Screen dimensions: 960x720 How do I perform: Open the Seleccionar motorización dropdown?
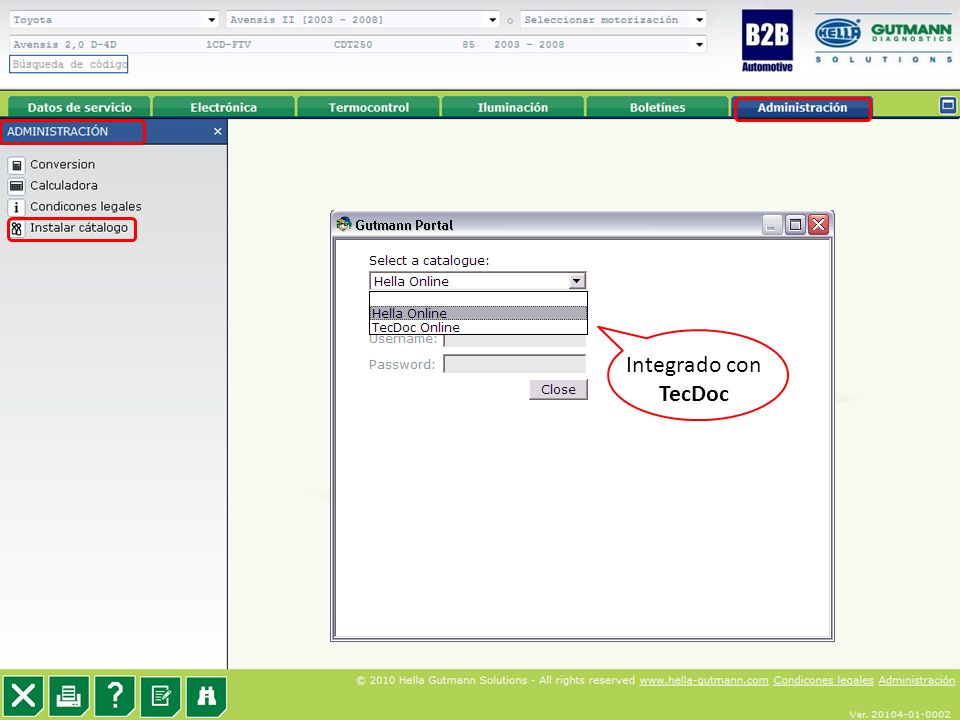pos(699,20)
